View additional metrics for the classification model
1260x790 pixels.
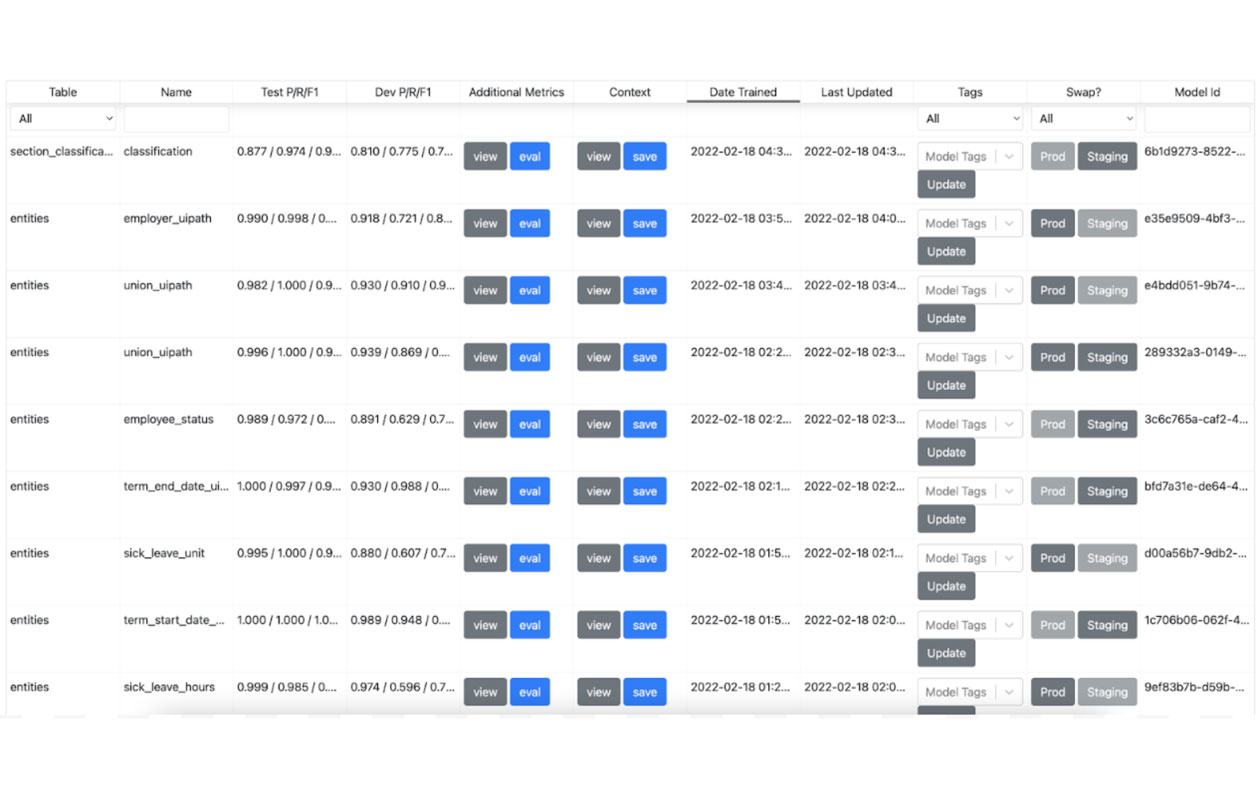(x=484, y=156)
